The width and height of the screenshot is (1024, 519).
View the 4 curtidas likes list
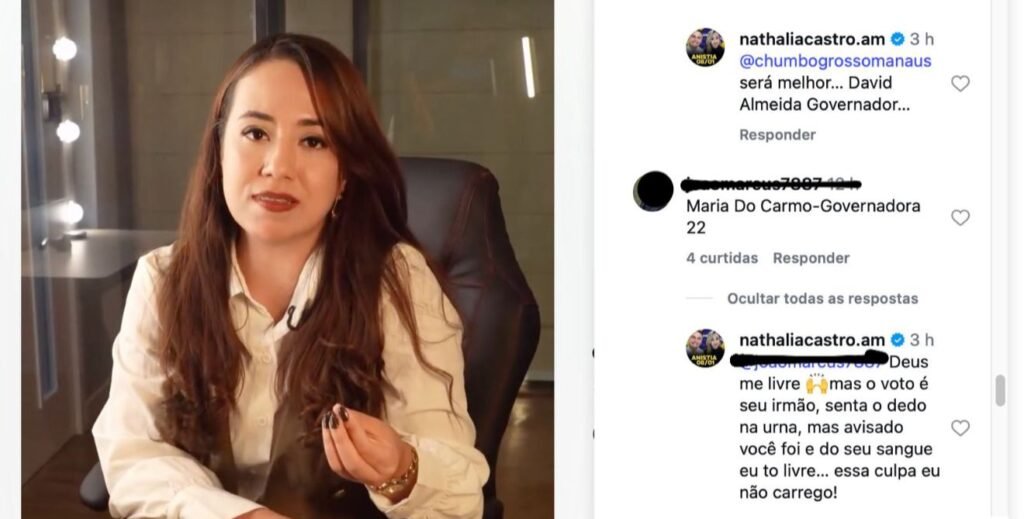point(722,258)
